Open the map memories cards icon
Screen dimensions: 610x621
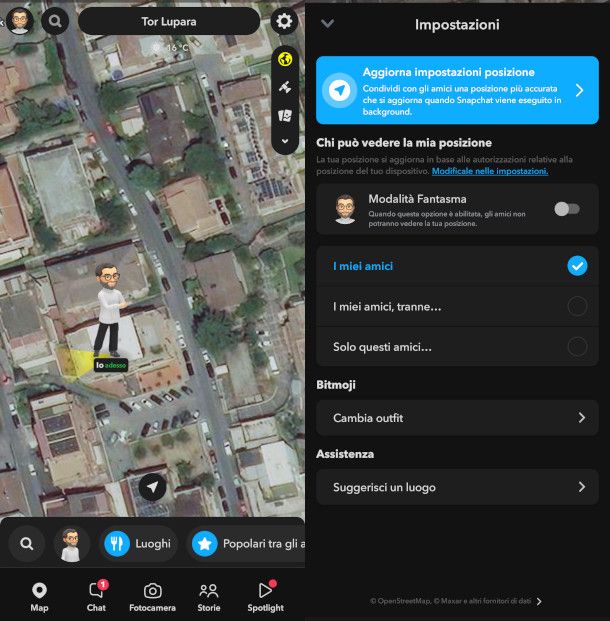285,115
